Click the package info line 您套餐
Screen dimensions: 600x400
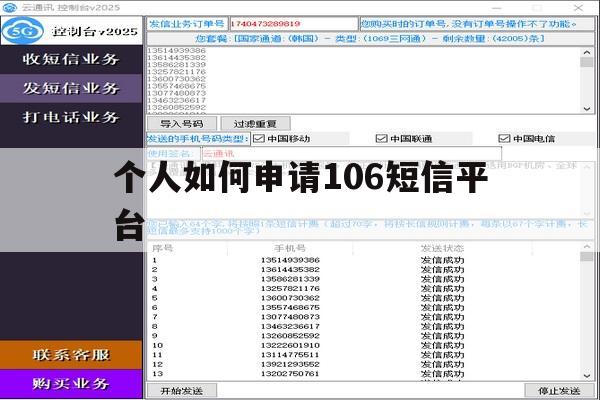click(x=370, y=39)
